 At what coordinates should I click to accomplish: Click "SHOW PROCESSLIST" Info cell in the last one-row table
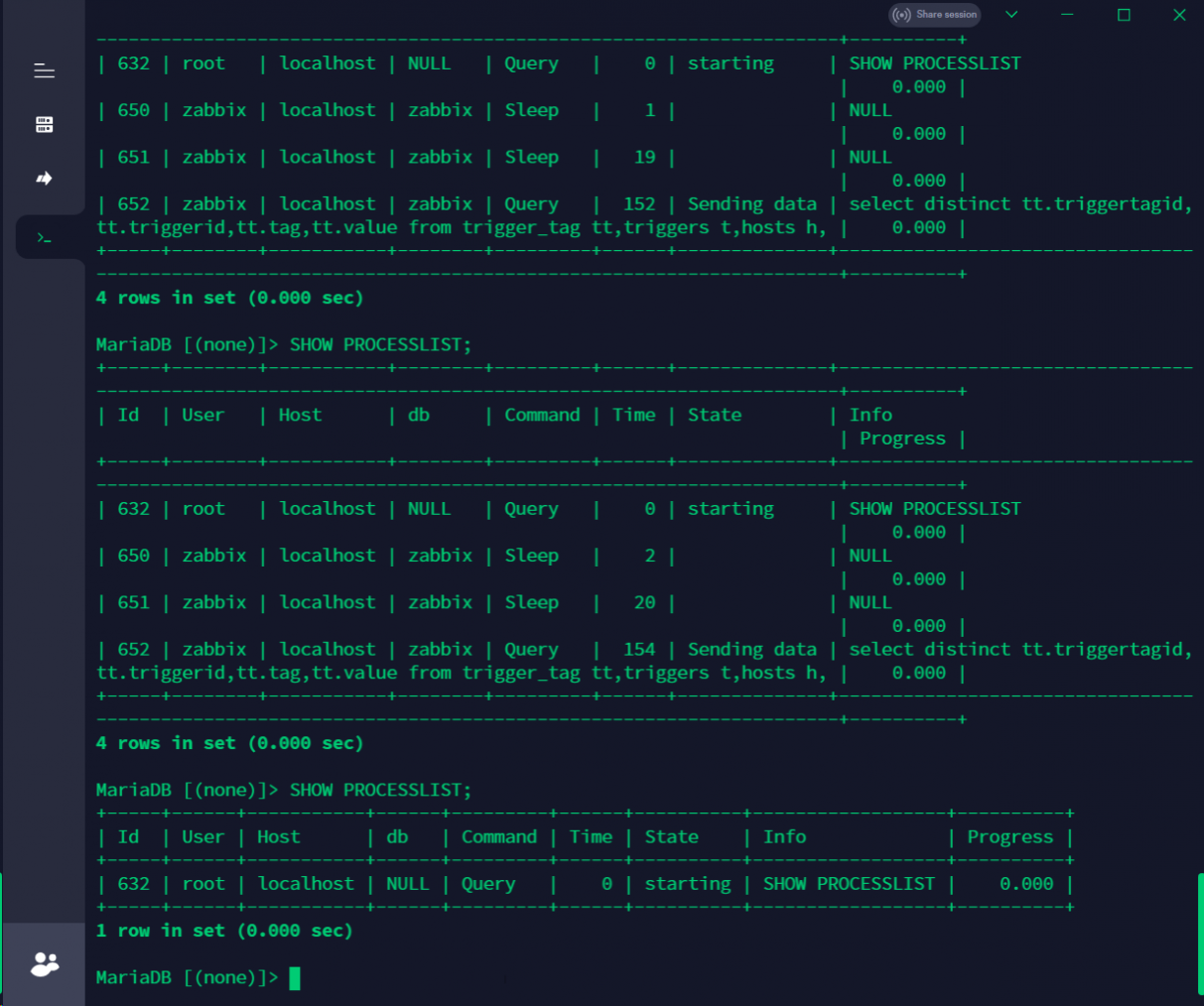pyautogui.click(x=849, y=883)
